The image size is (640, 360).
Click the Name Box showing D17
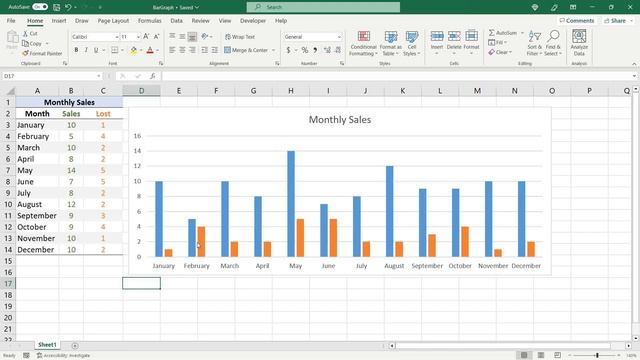coord(52,76)
